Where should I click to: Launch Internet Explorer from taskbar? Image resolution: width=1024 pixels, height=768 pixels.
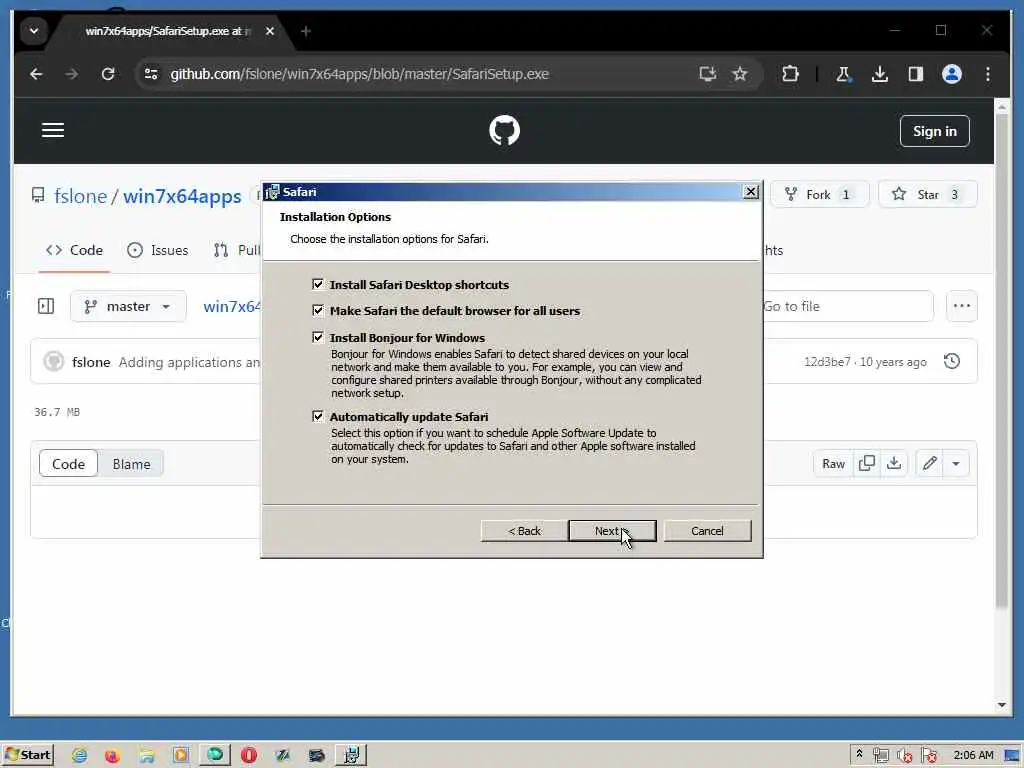[x=79, y=756]
